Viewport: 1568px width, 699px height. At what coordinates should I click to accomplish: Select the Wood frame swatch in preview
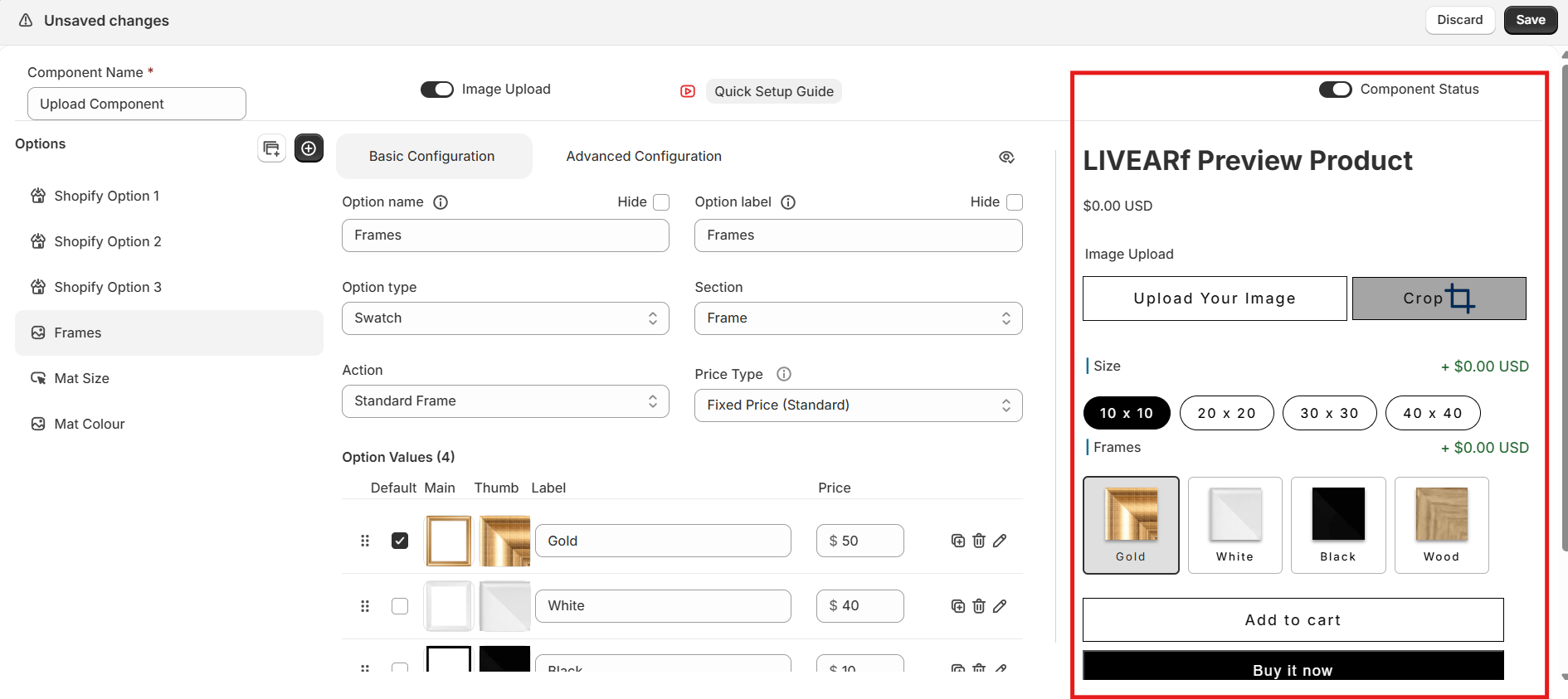(x=1442, y=525)
